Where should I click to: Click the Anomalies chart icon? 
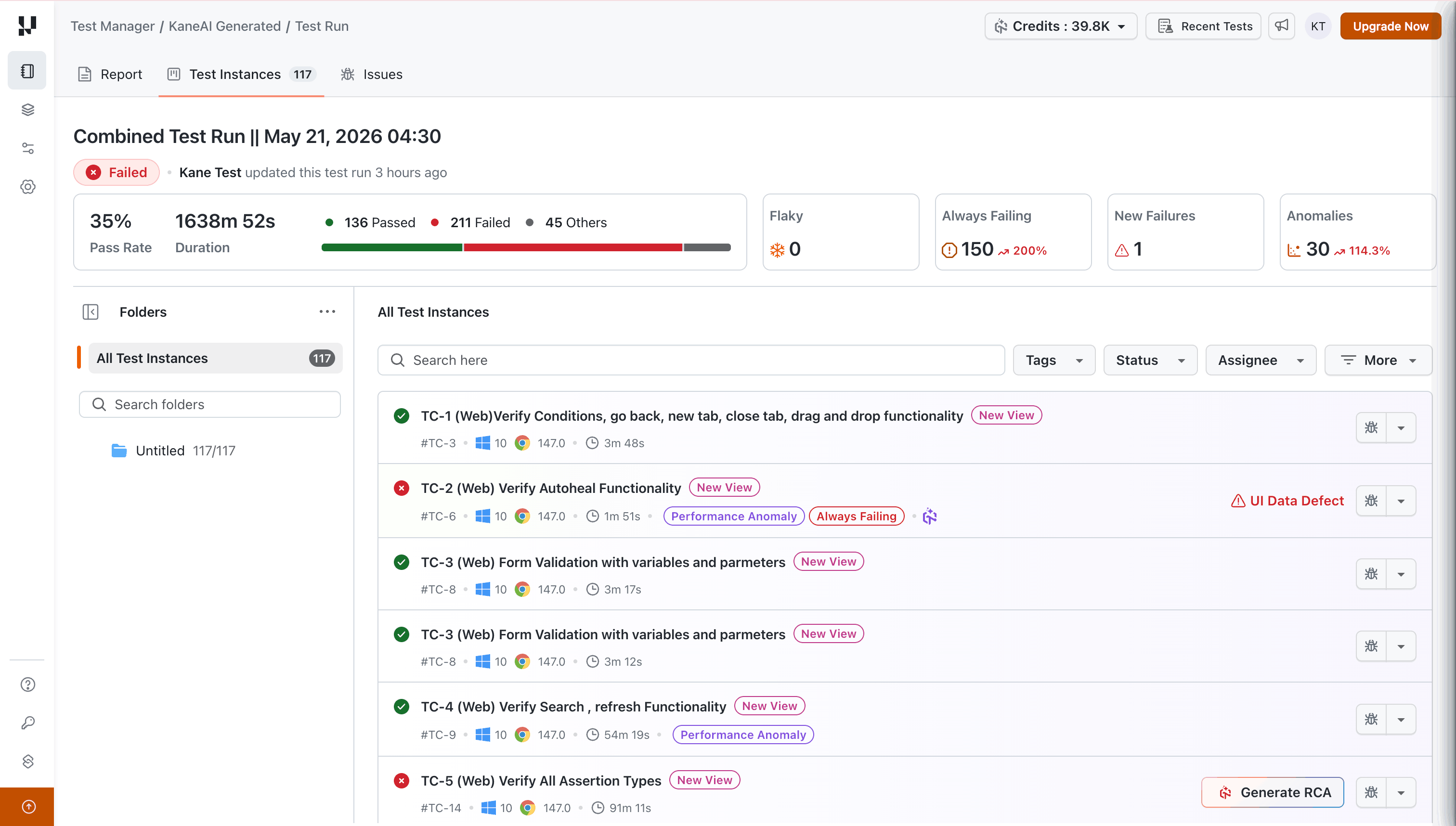pyautogui.click(x=1294, y=250)
